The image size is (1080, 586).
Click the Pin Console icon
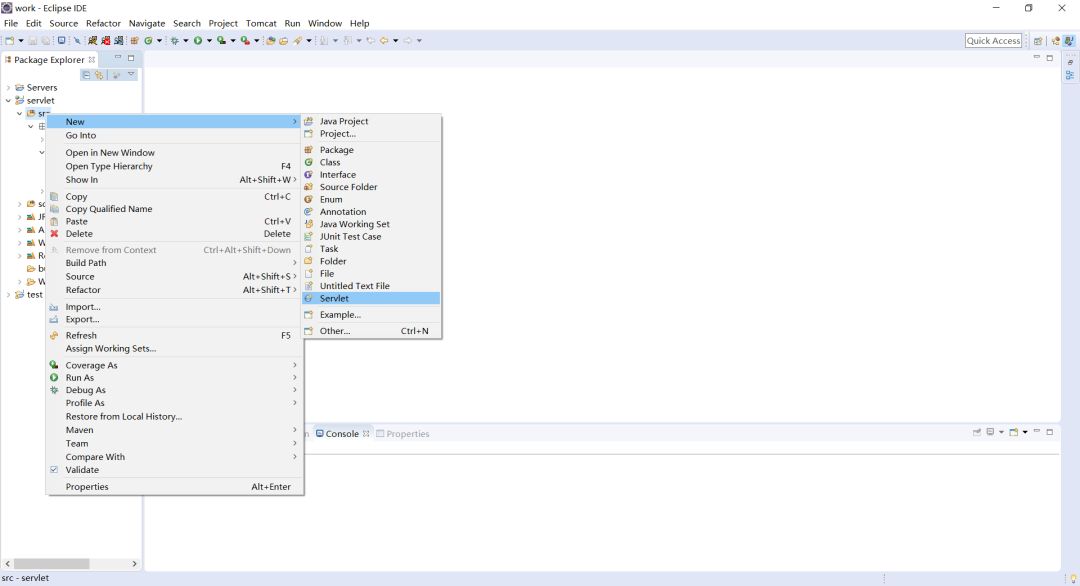tap(977, 432)
